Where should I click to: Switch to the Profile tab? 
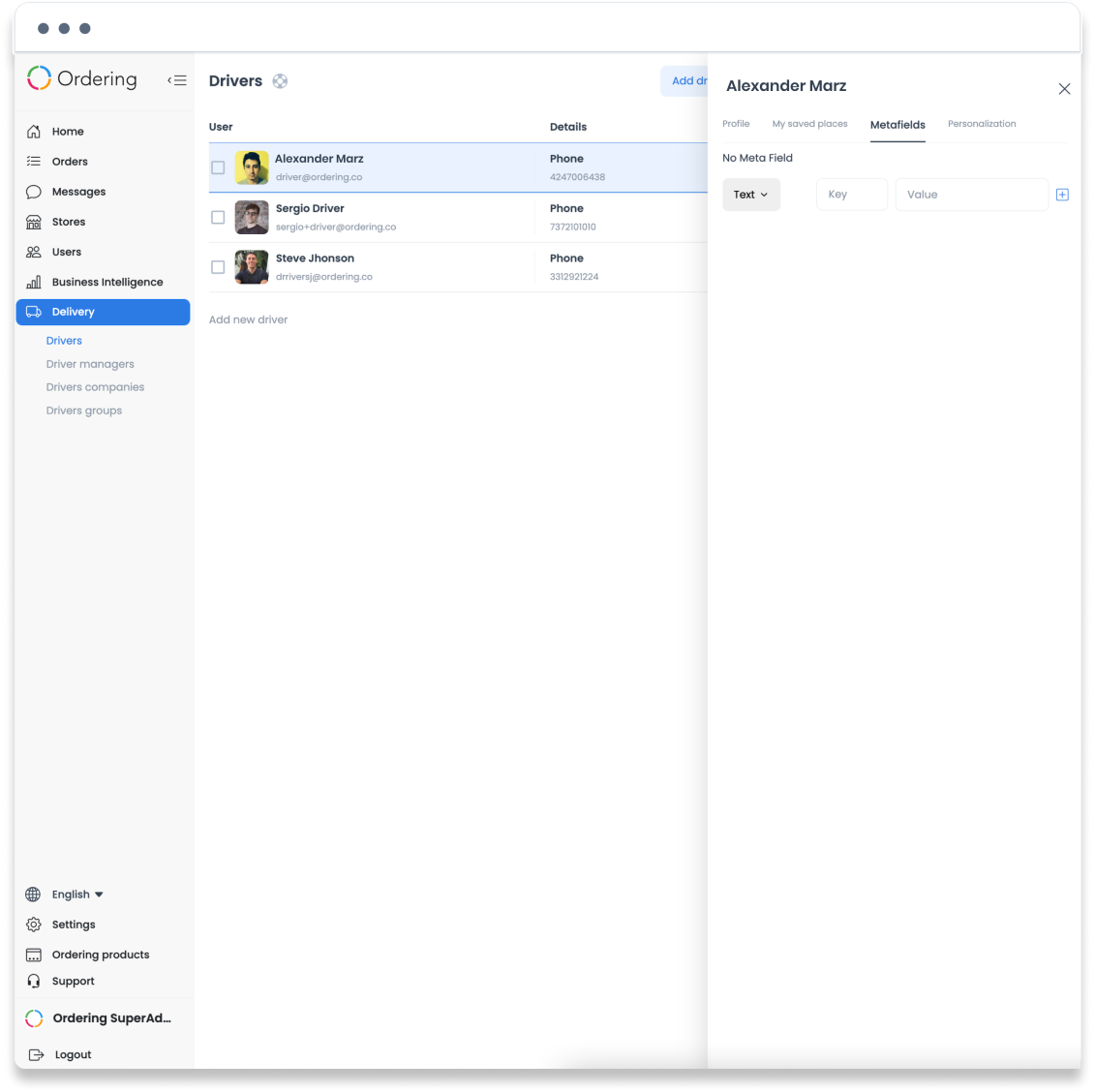point(736,124)
